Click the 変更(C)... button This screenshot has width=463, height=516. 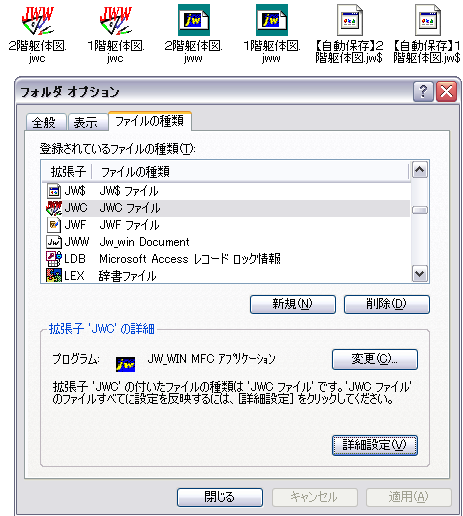pos(375,359)
